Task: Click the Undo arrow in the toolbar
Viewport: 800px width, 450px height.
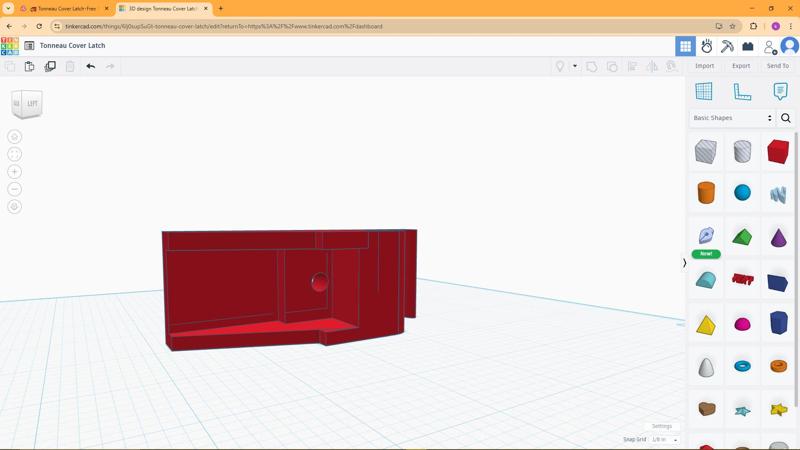Action: click(90, 66)
